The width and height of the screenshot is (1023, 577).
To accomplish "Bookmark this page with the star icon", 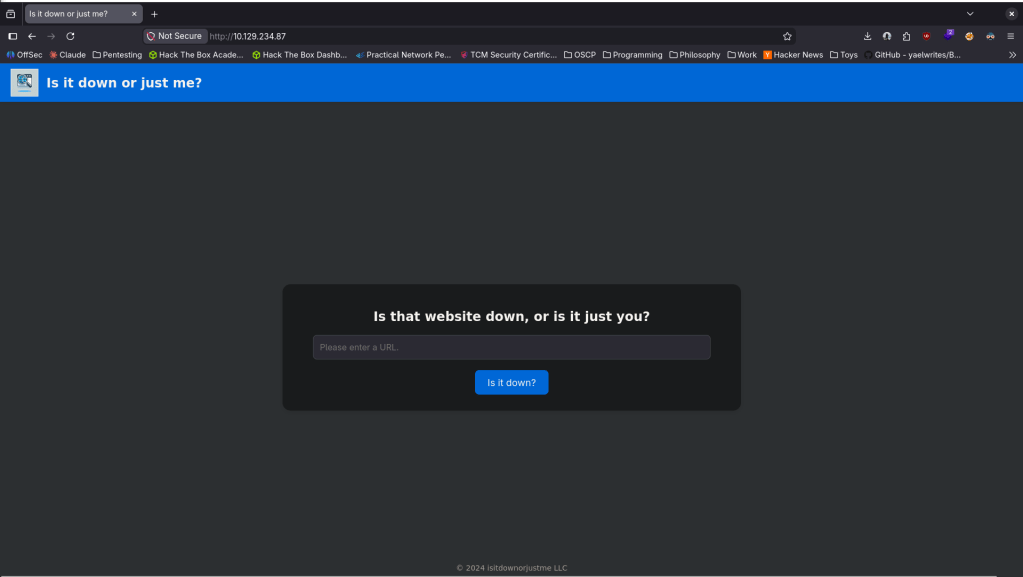I will [x=787, y=36].
